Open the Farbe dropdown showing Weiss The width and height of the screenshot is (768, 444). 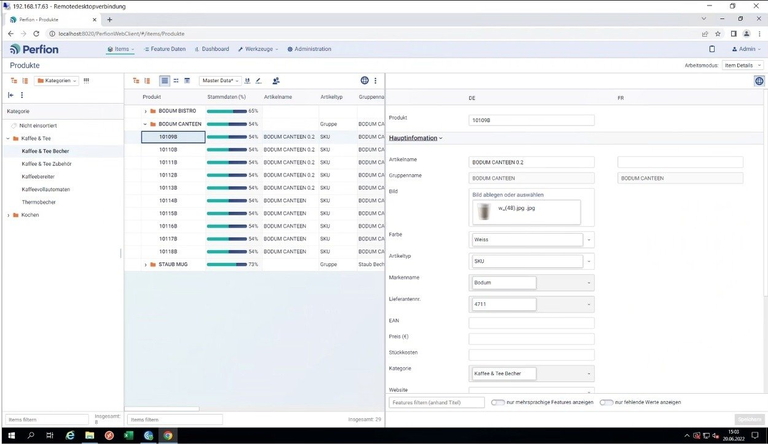(x=589, y=240)
